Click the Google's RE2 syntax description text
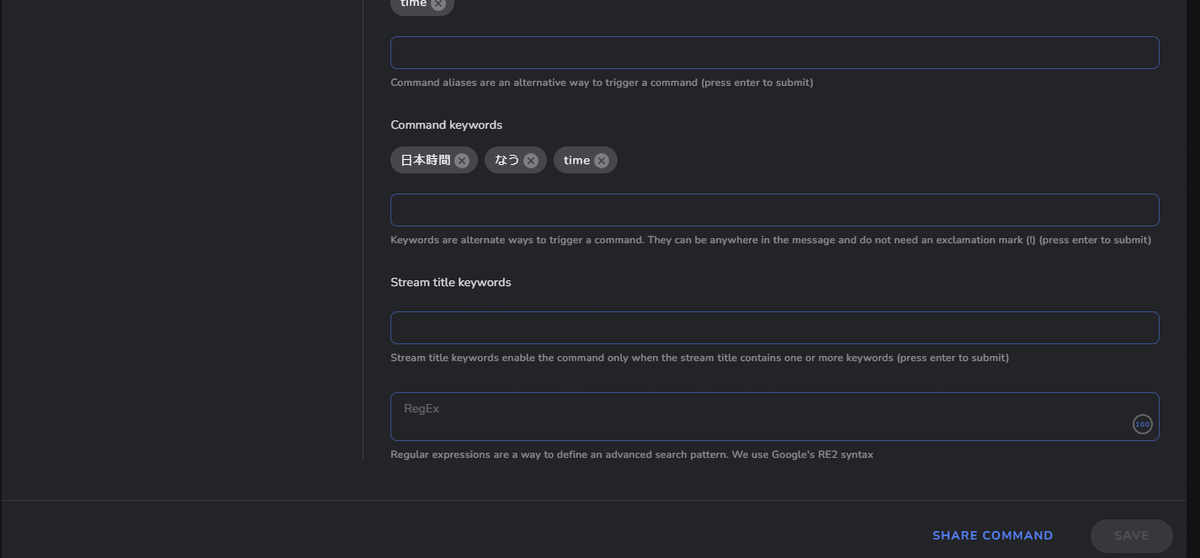 [x=632, y=455]
